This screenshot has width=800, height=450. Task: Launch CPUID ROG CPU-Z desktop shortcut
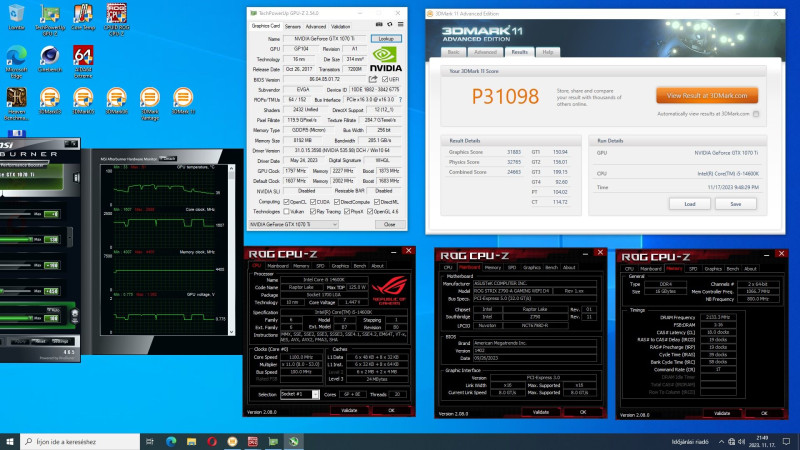(x=116, y=20)
